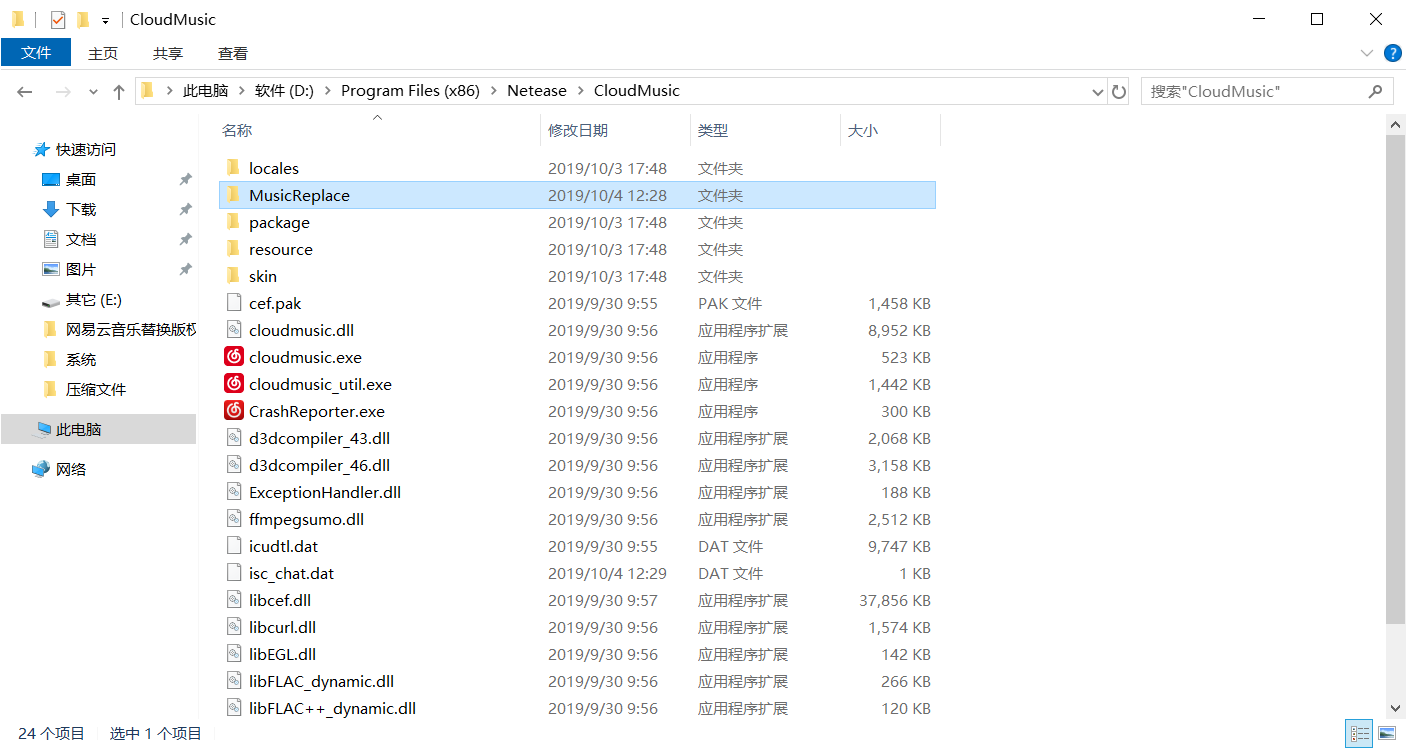Open Desktop (桌面) in quick access
Viewport: 1407px width, 749px height.
tap(81, 179)
